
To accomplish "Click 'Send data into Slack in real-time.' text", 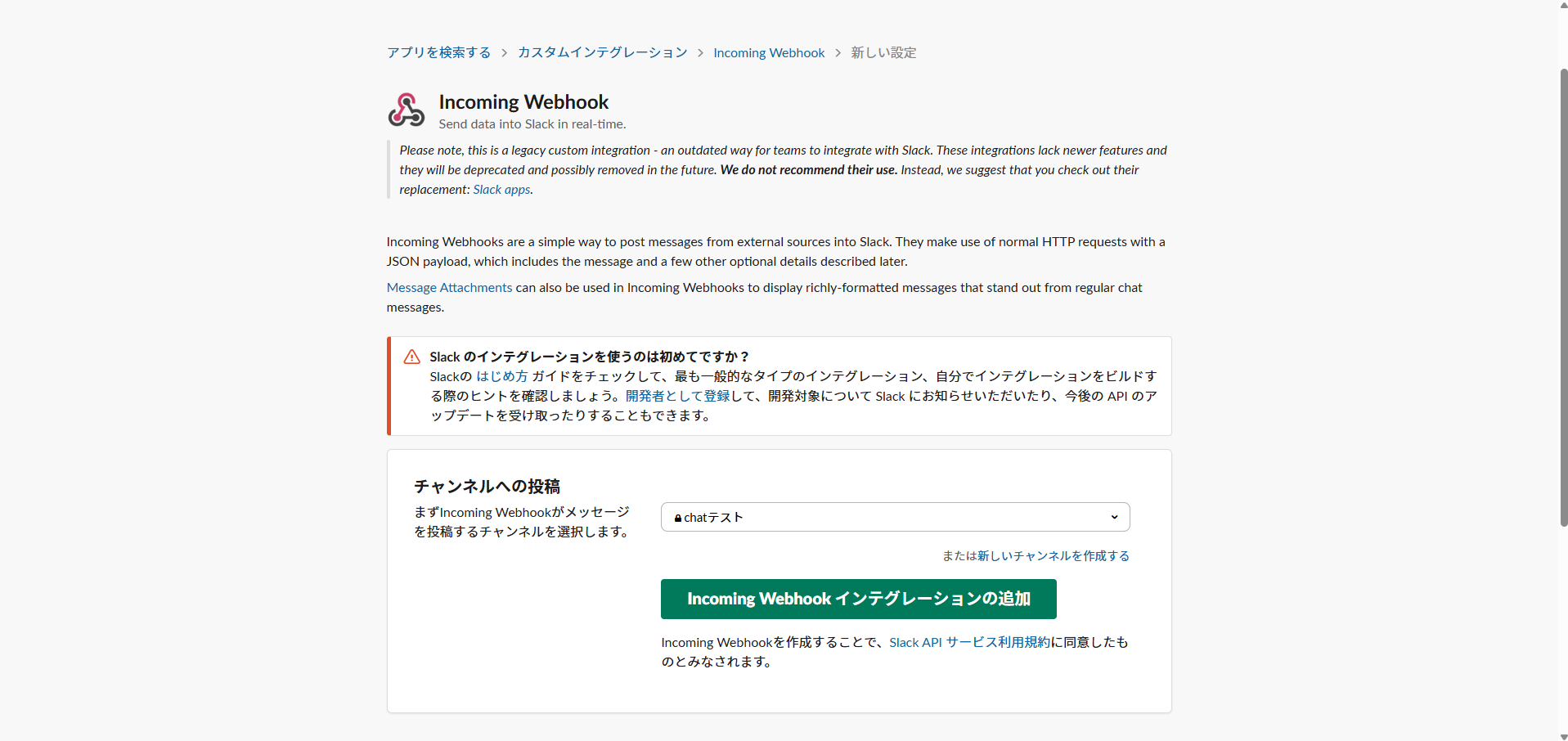I will pos(532,124).
